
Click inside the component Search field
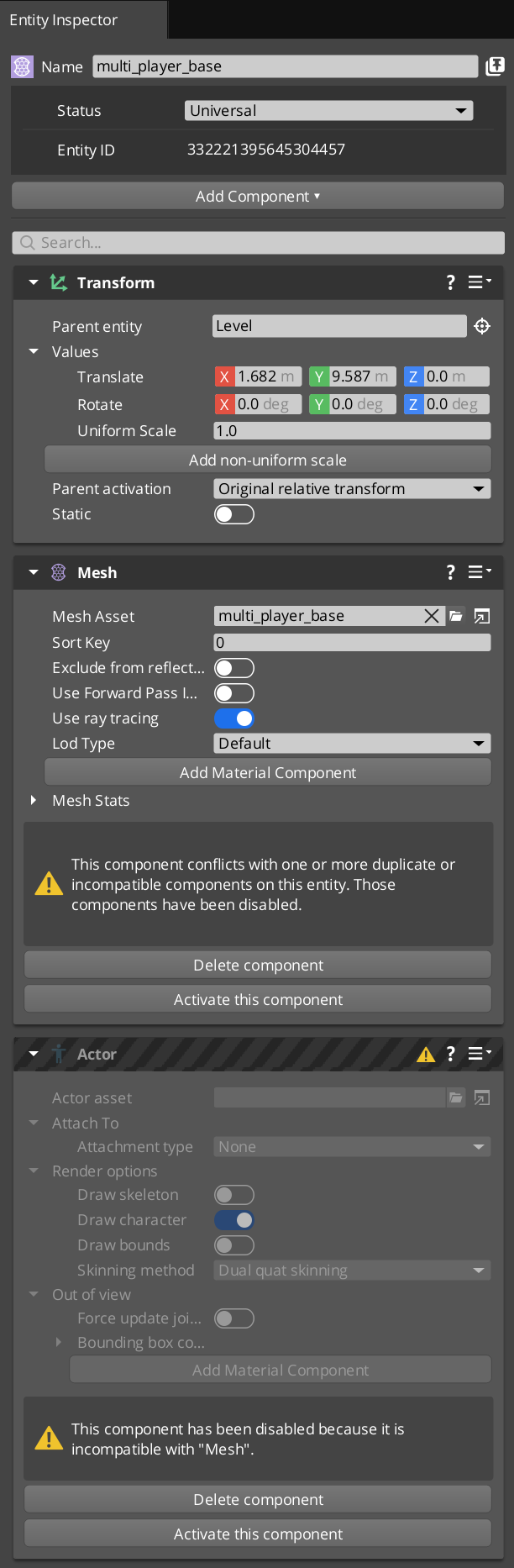point(257,242)
